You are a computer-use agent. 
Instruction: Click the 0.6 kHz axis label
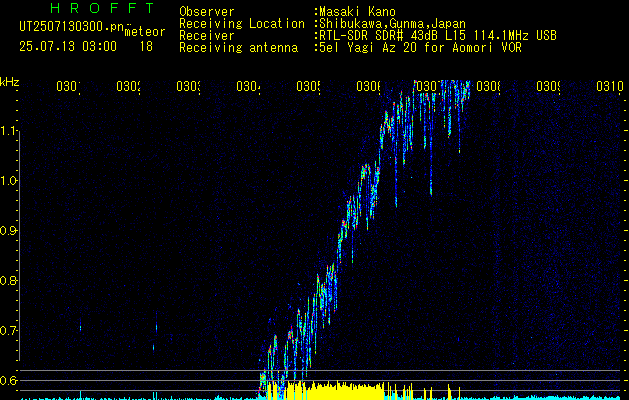click(8, 380)
